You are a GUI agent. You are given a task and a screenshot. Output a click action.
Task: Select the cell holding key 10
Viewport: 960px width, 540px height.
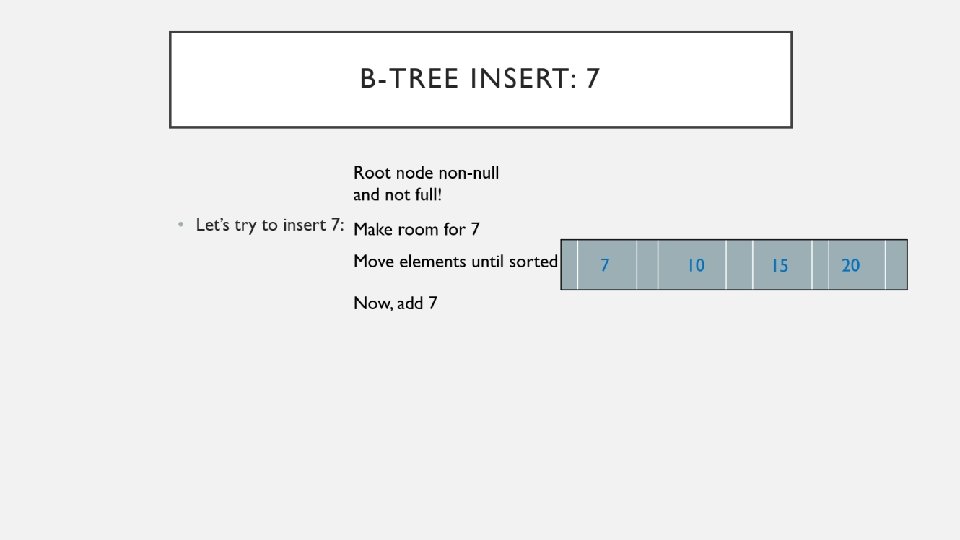pyautogui.click(x=695, y=265)
